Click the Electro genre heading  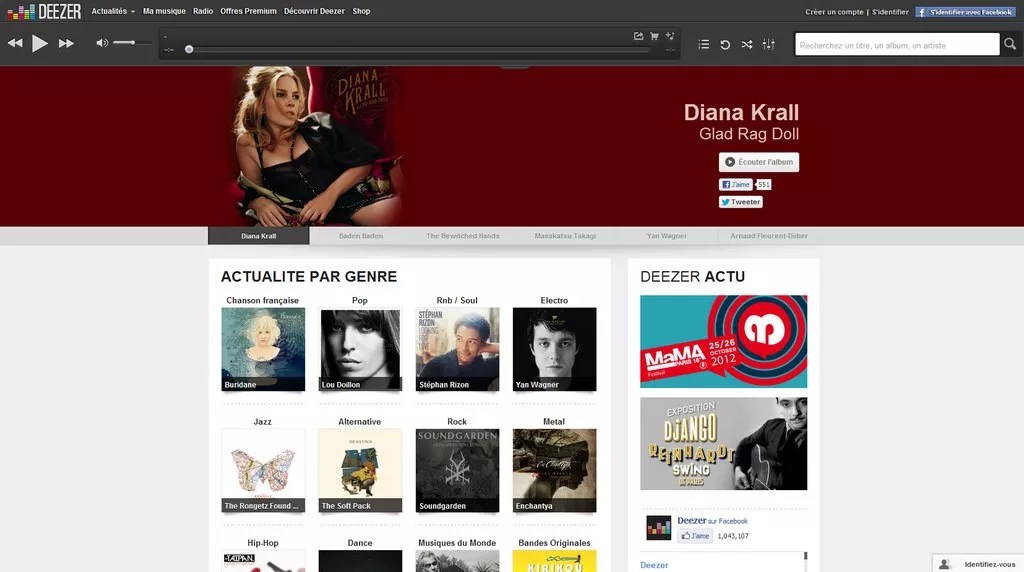tap(554, 300)
